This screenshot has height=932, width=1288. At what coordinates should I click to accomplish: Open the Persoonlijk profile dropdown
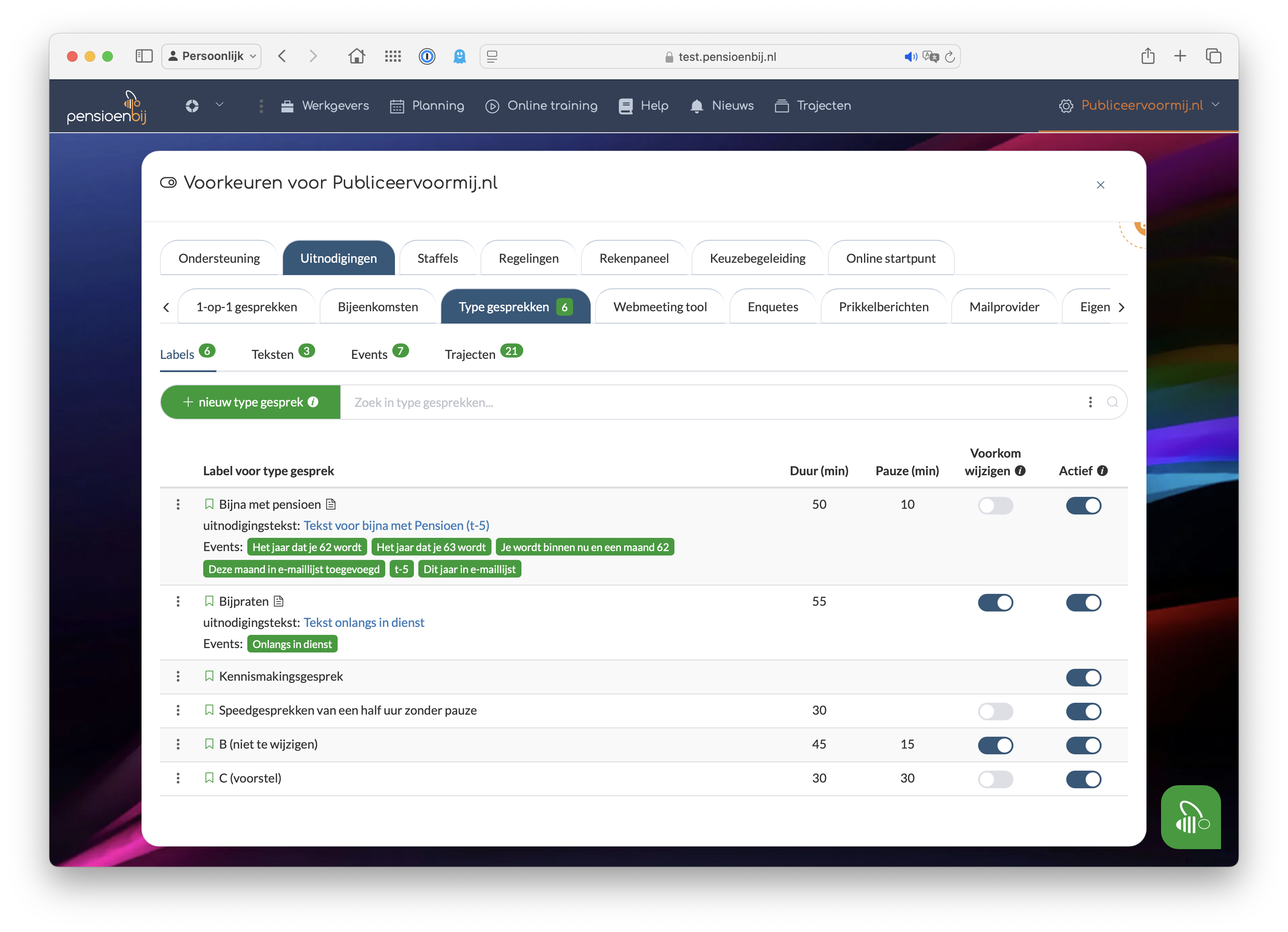click(211, 56)
